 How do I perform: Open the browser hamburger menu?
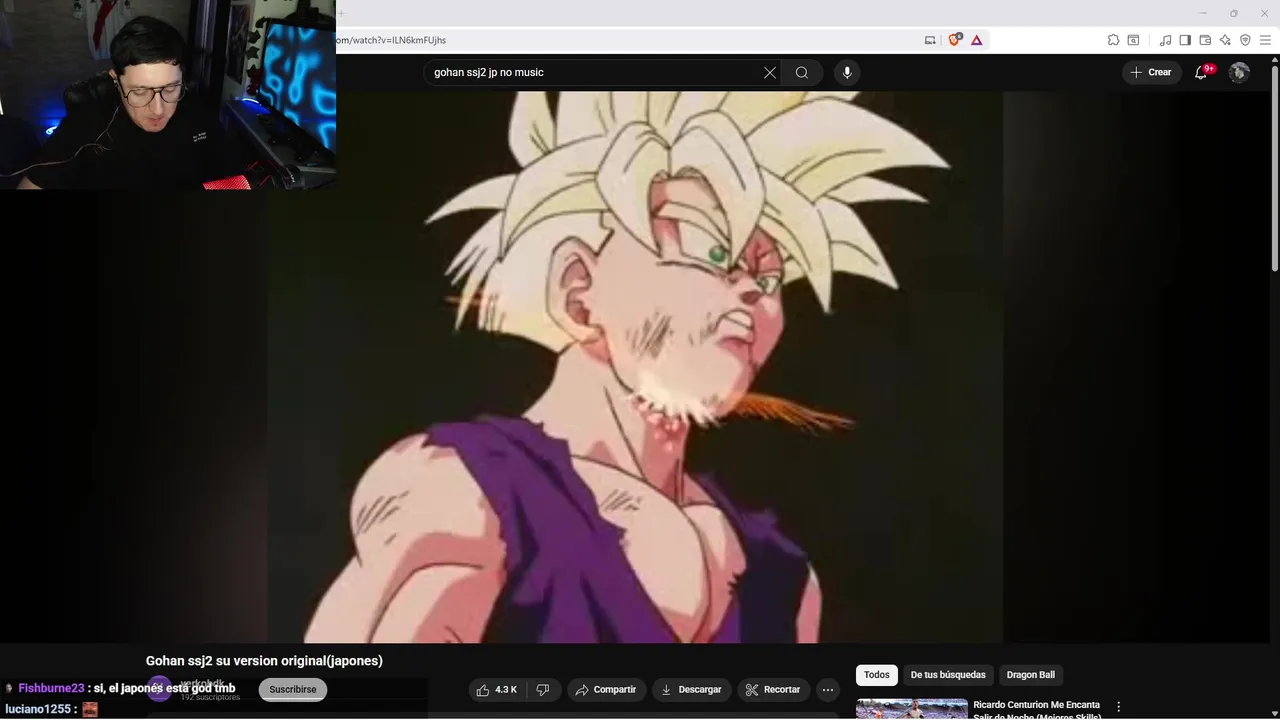pos(1265,40)
